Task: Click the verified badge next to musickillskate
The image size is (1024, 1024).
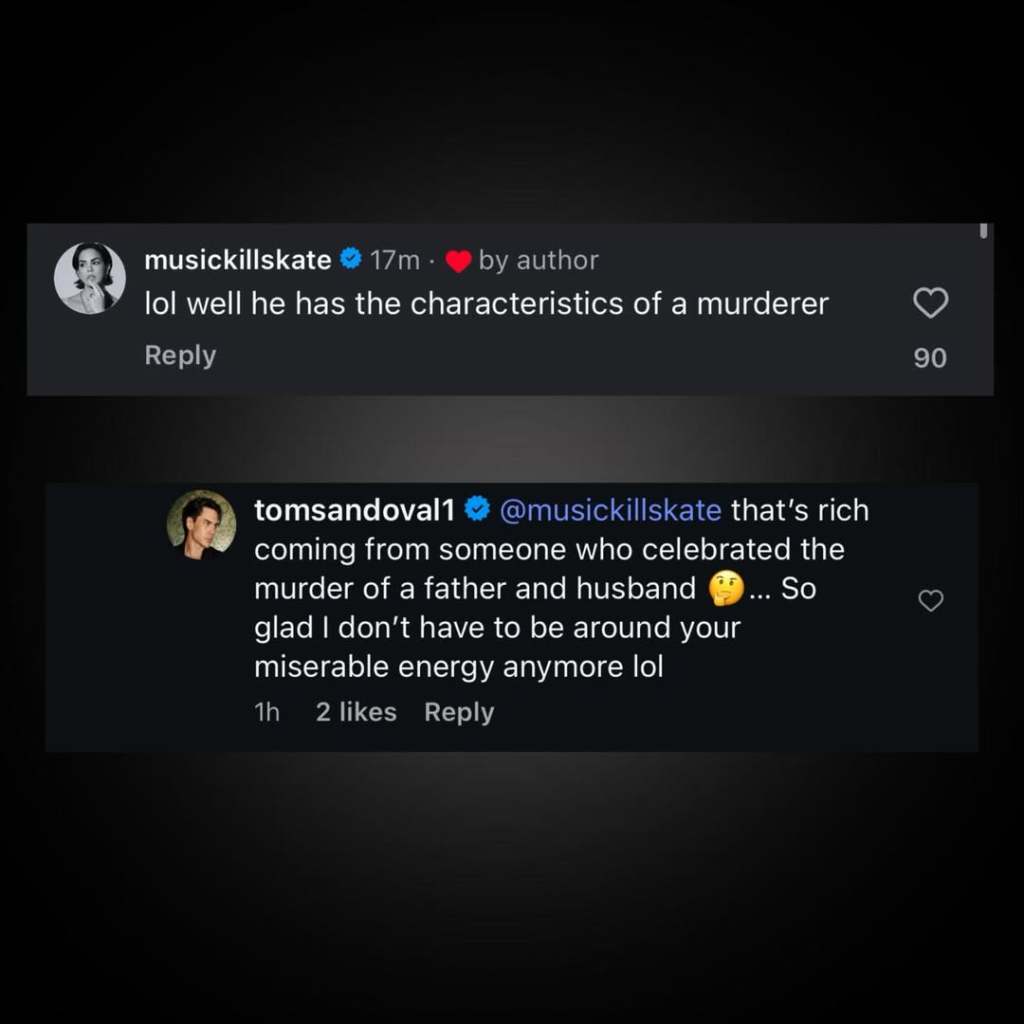Action: [x=350, y=260]
